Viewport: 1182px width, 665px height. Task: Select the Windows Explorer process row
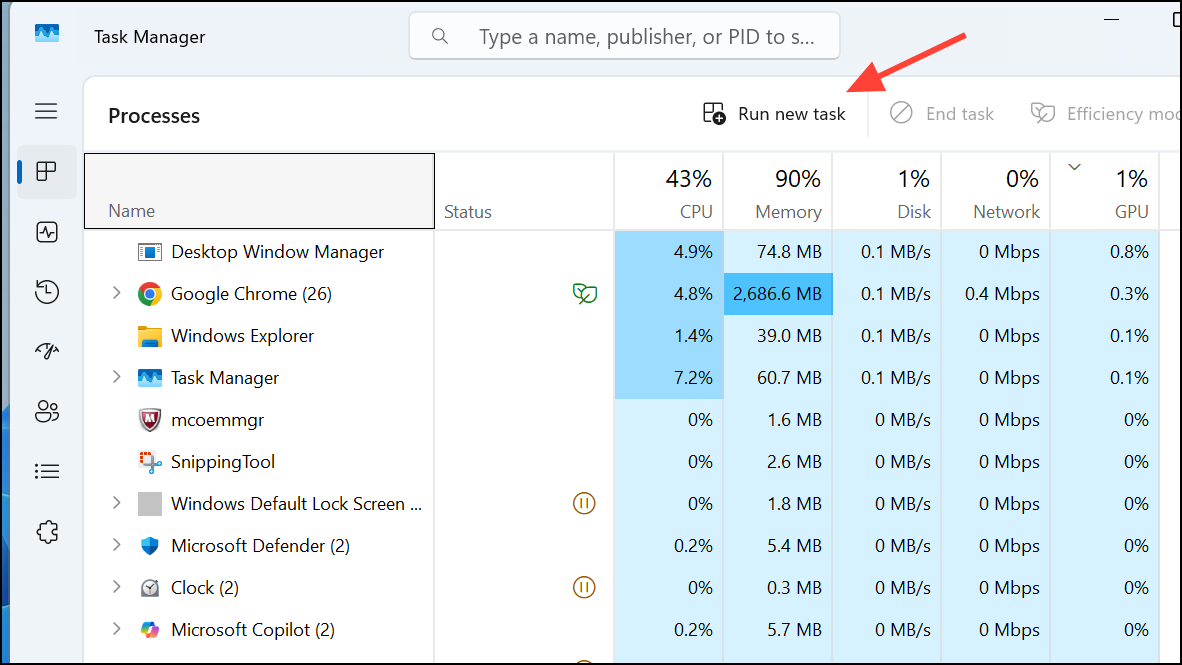(242, 336)
